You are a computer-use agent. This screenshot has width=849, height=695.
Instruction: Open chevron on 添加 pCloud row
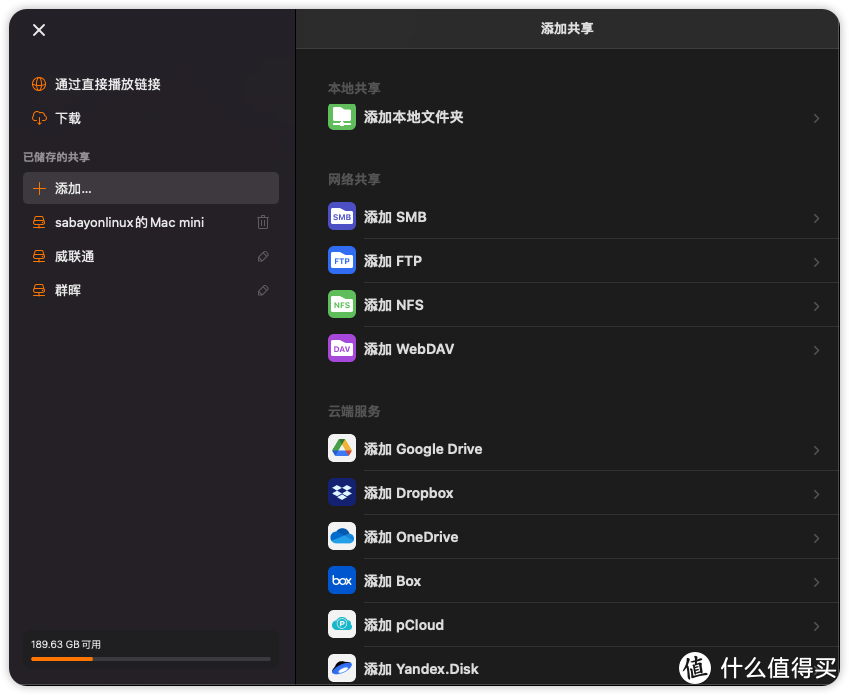pos(816,626)
